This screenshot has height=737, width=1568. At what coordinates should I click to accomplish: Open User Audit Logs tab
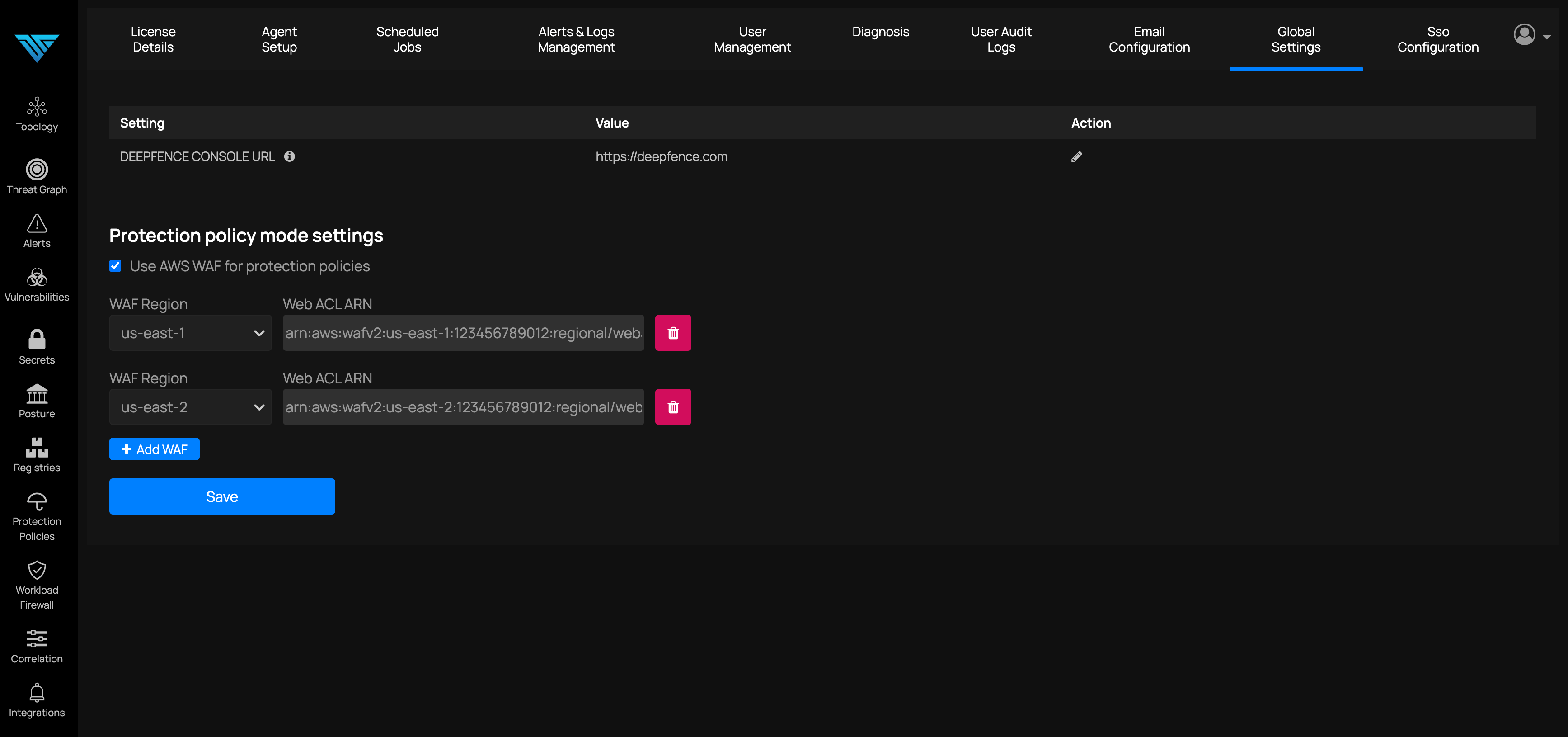1001,39
